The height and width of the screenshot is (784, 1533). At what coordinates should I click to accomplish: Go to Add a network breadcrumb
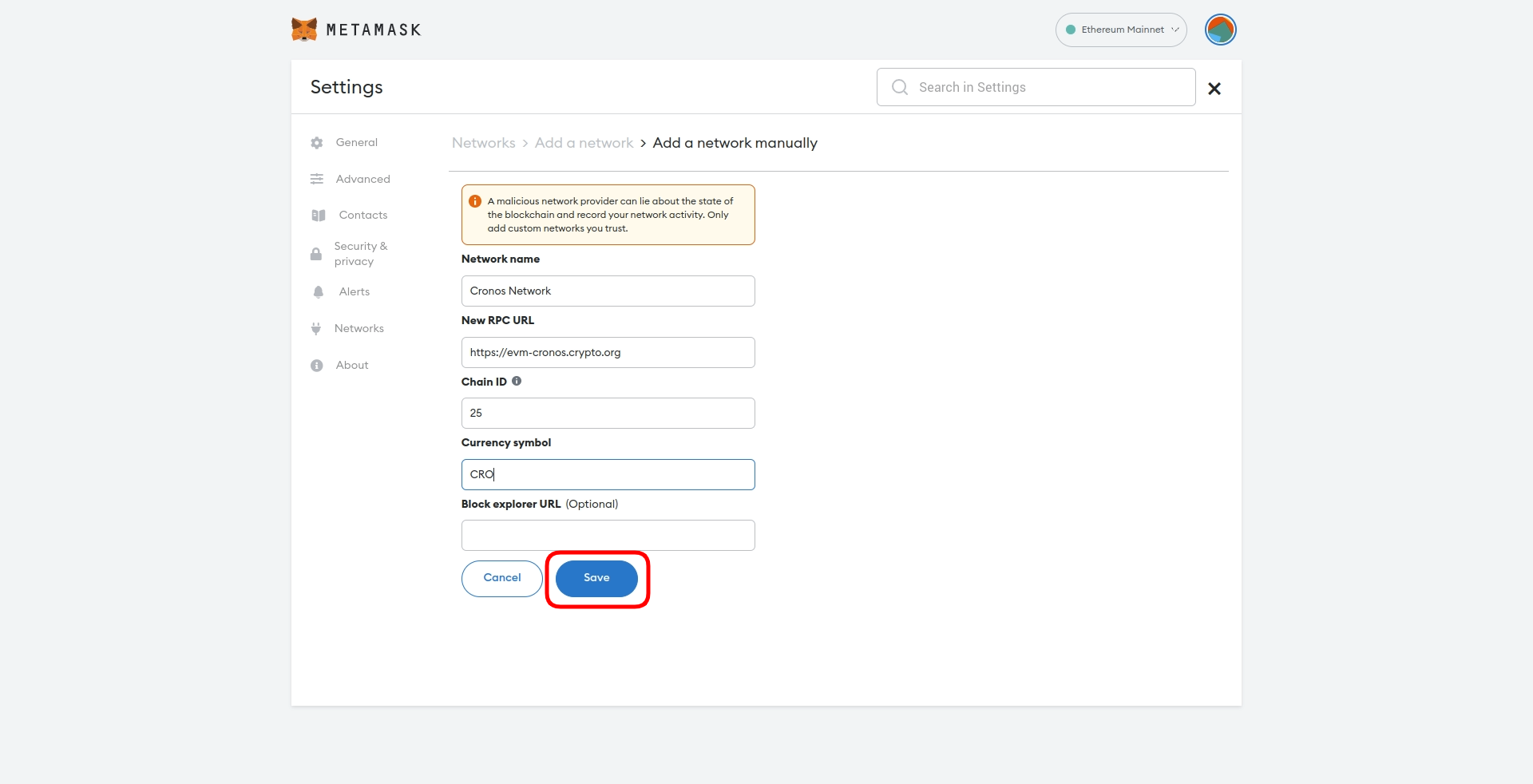[584, 143]
